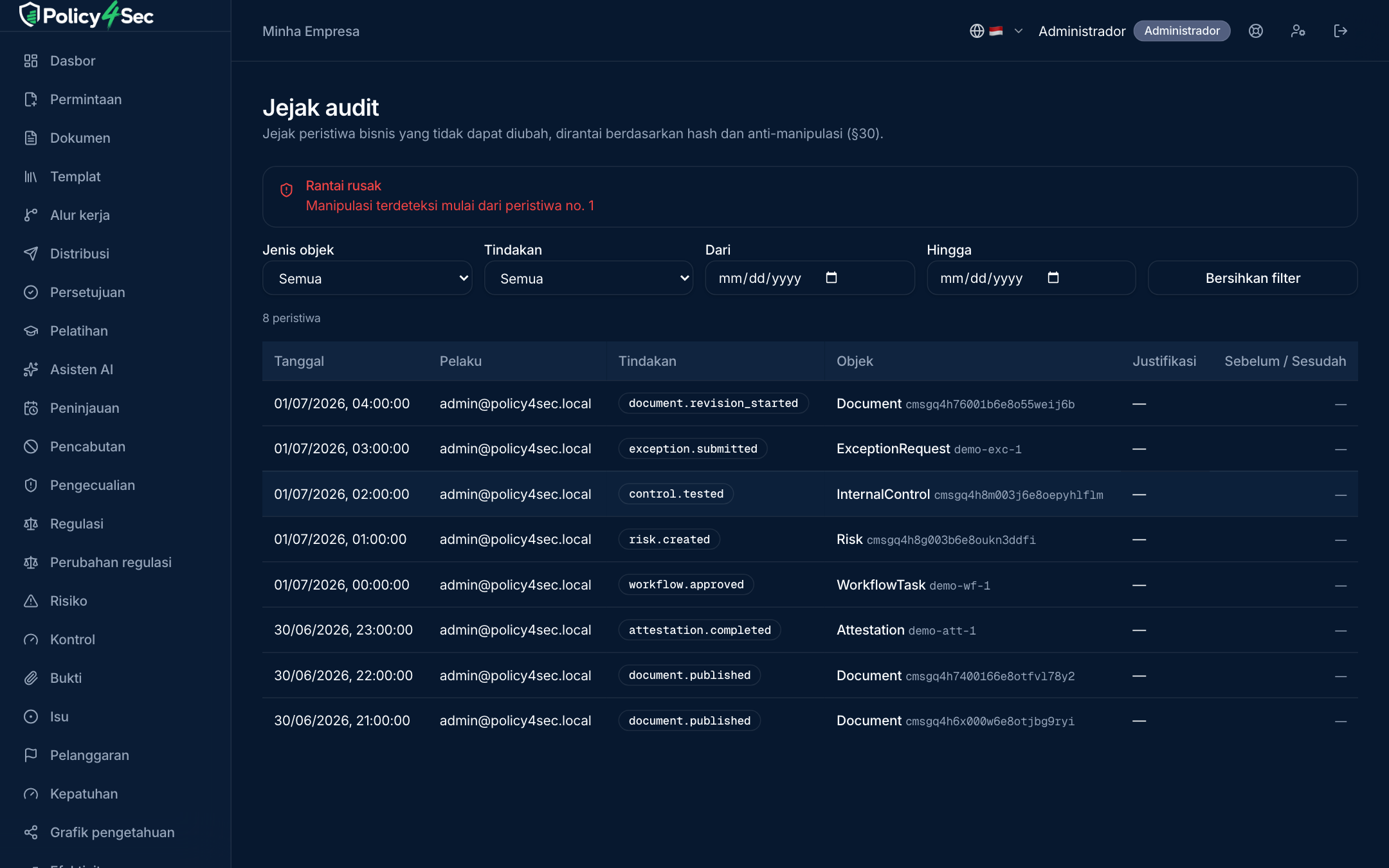Click the control.tested action tag
The width and height of the screenshot is (1389, 868).
(x=676, y=494)
